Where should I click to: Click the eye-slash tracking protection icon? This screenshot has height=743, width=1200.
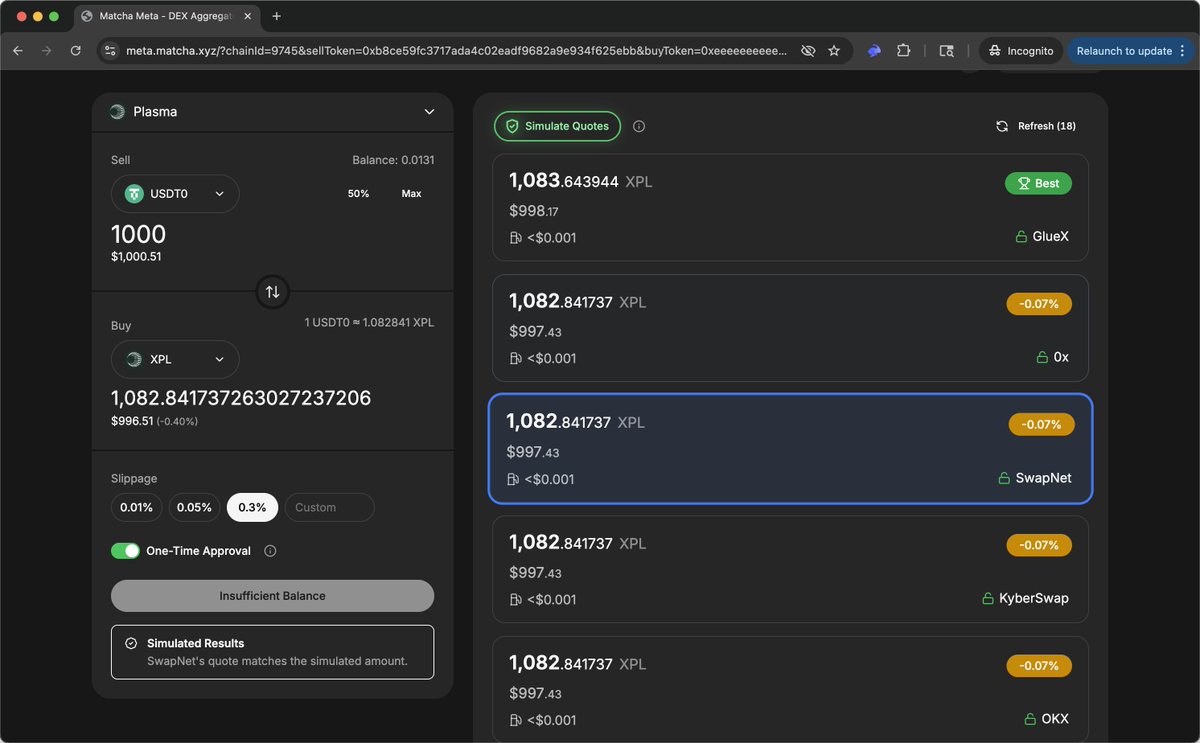click(x=808, y=51)
